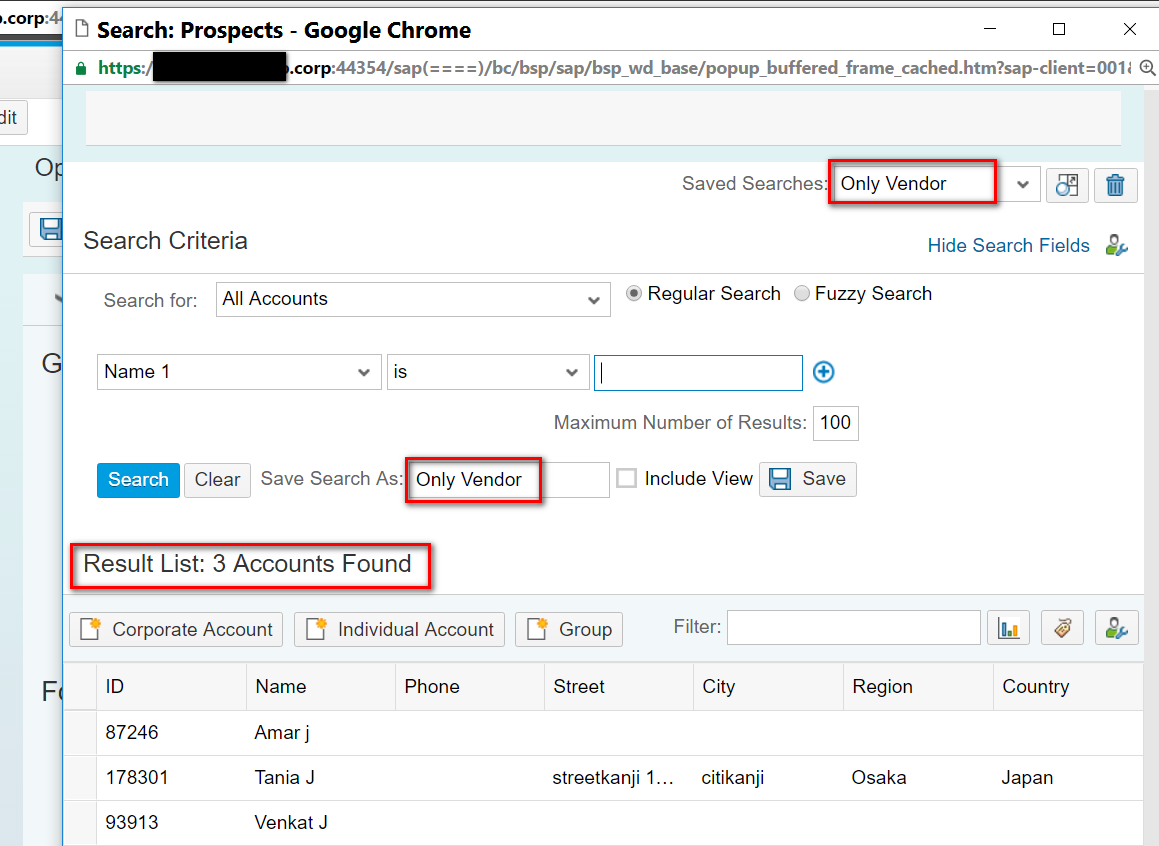Add a search criteria row with plus icon
The width and height of the screenshot is (1159, 846).
point(823,372)
